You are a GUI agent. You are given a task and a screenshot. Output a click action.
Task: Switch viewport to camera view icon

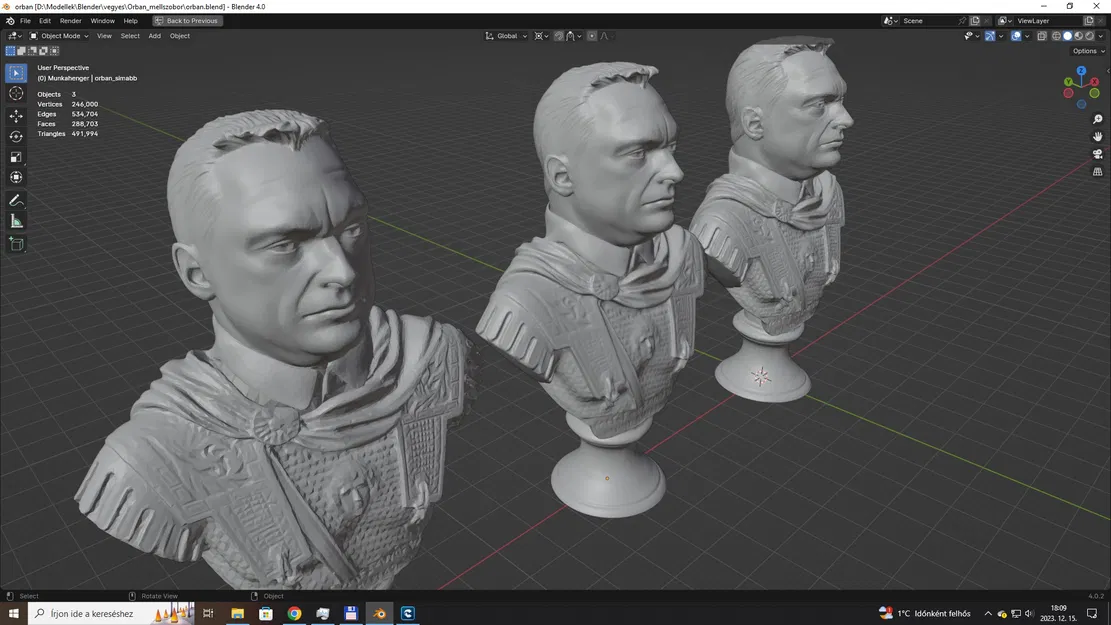[x=1098, y=154]
